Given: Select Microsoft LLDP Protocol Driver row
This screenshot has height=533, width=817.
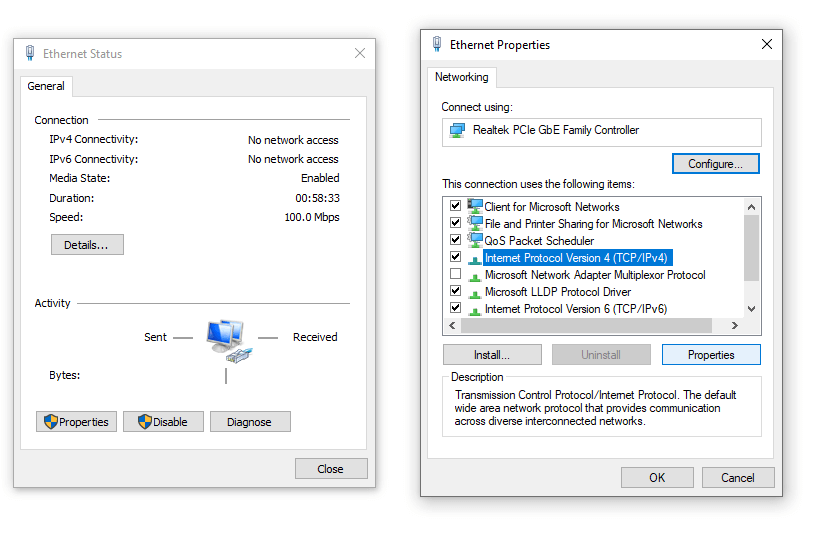Looking at the screenshot, I should point(558,292).
